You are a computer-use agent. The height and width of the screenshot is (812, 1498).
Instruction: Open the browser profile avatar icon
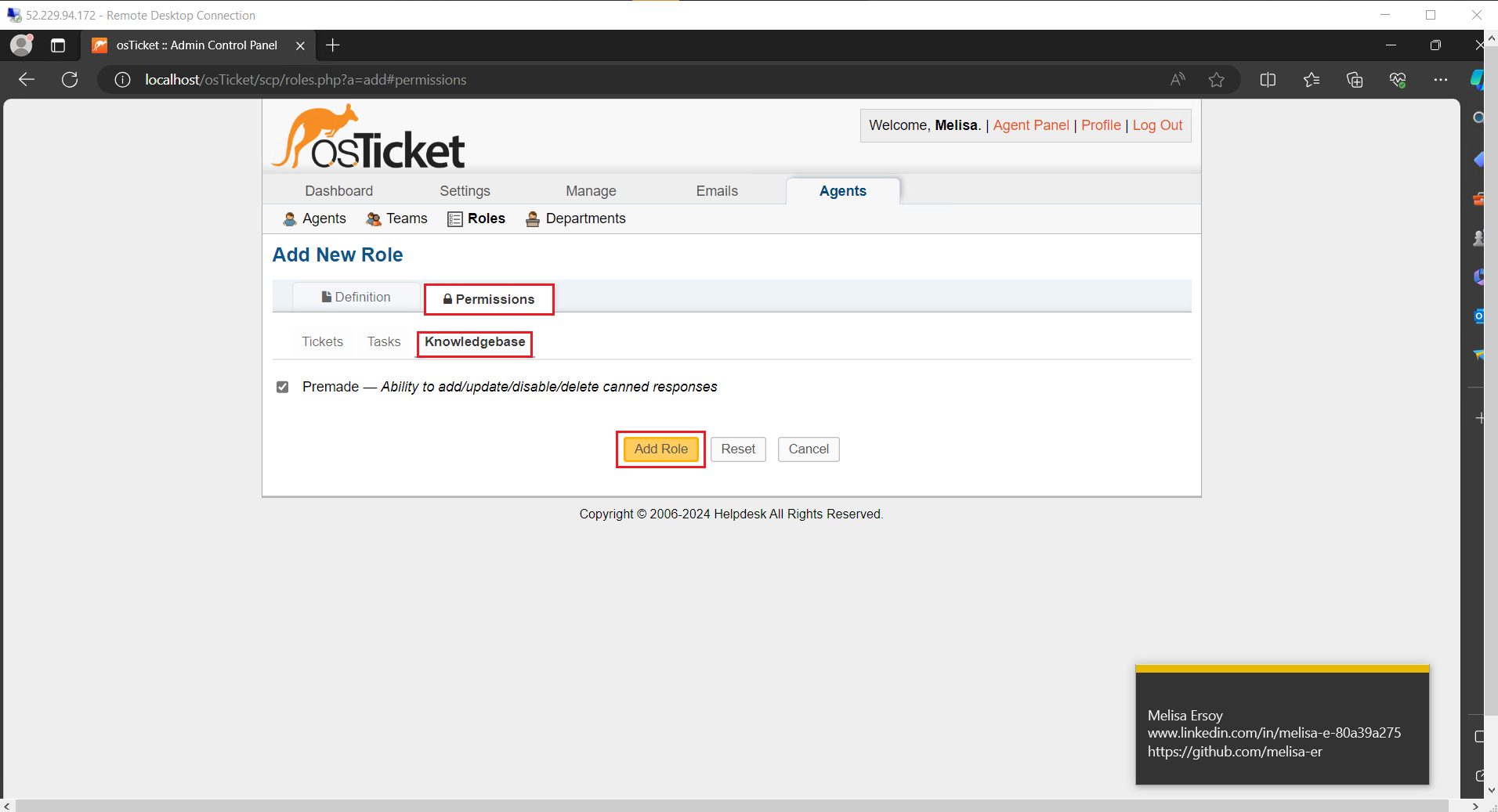pyautogui.click(x=21, y=45)
